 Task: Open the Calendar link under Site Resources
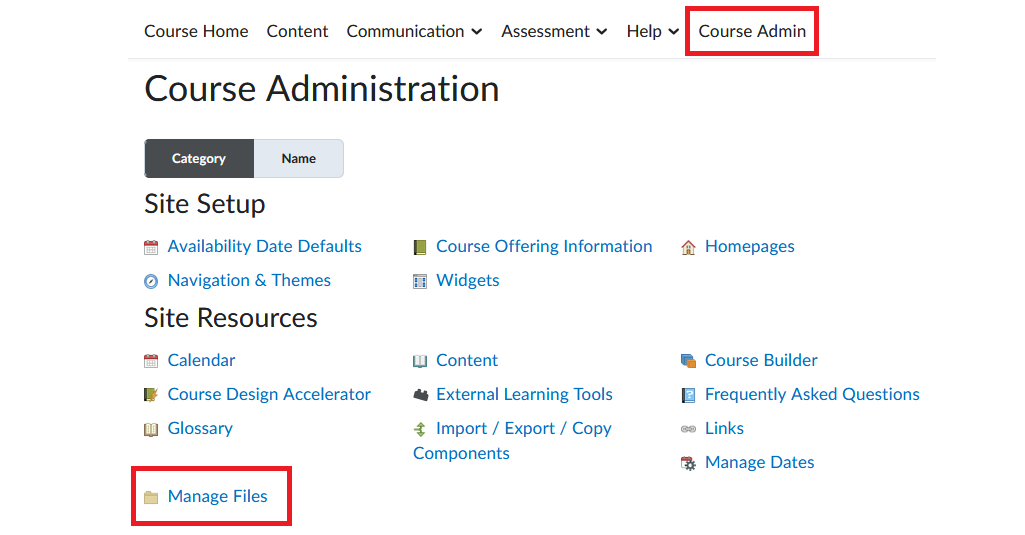(201, 360)
